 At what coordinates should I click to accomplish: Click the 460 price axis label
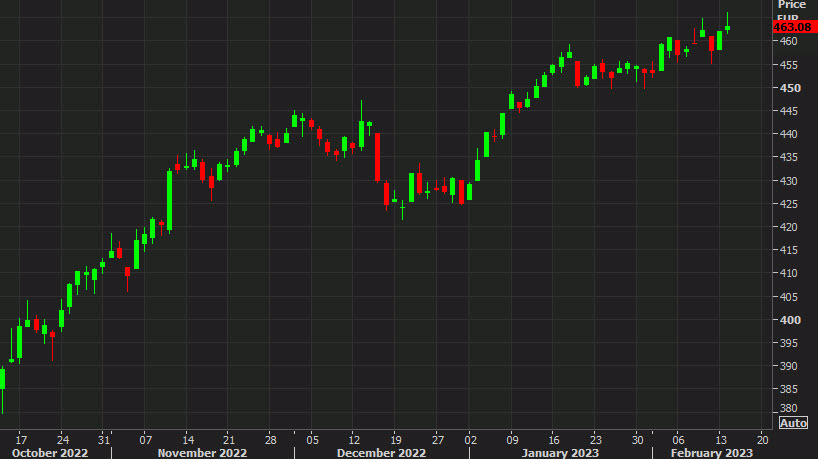pyautogui.click(x=789, y=41)
